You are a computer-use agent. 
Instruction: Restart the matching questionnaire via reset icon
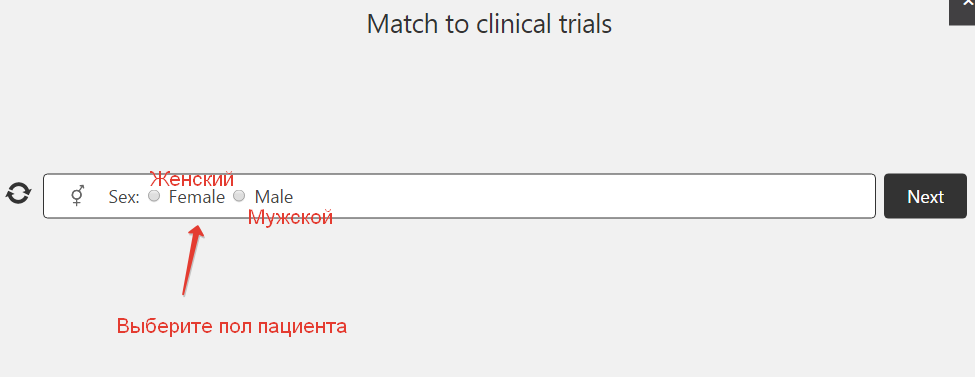(19, 193)
